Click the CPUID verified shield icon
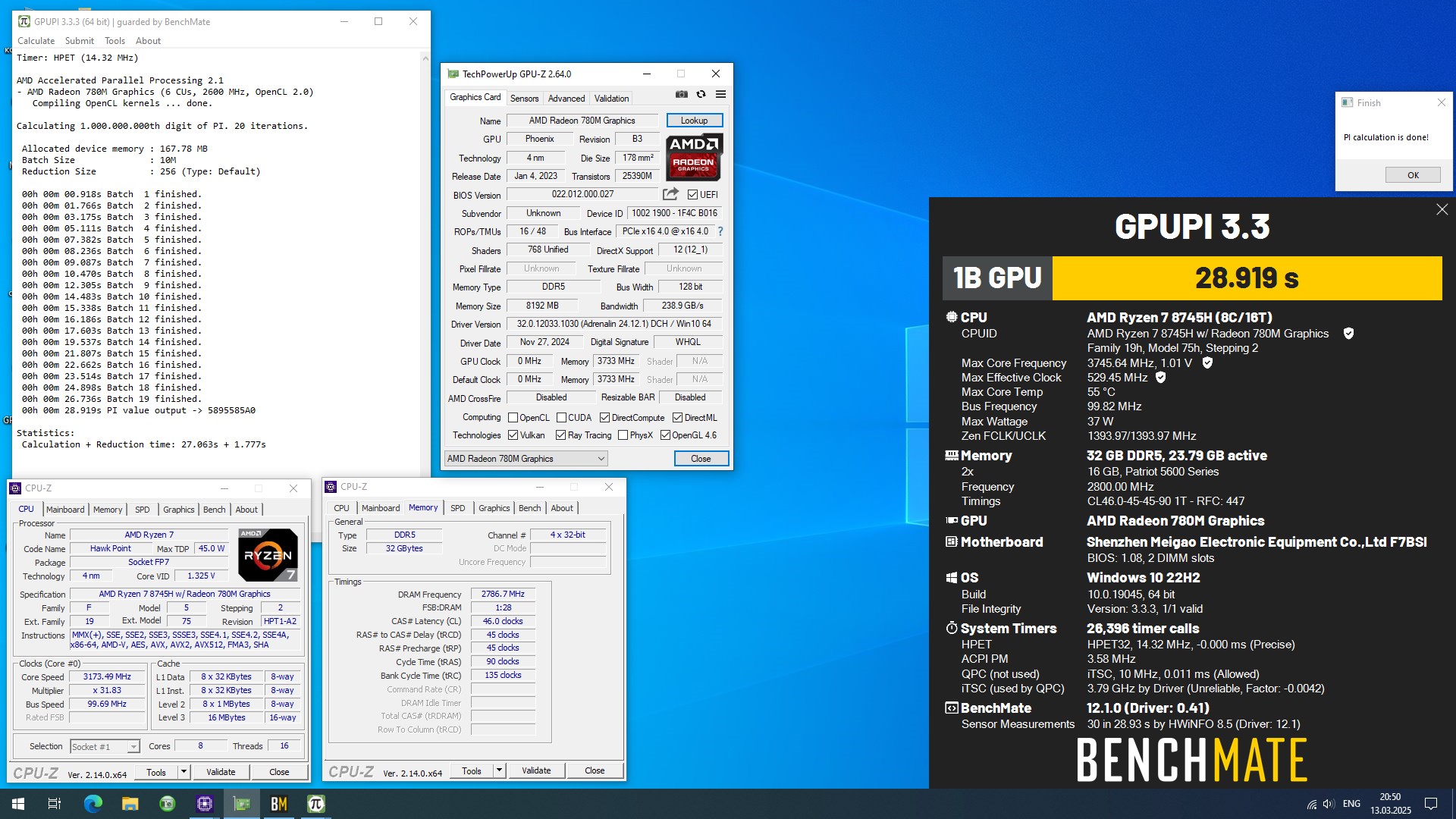Screen dimensions: 1456x819 1349,334
